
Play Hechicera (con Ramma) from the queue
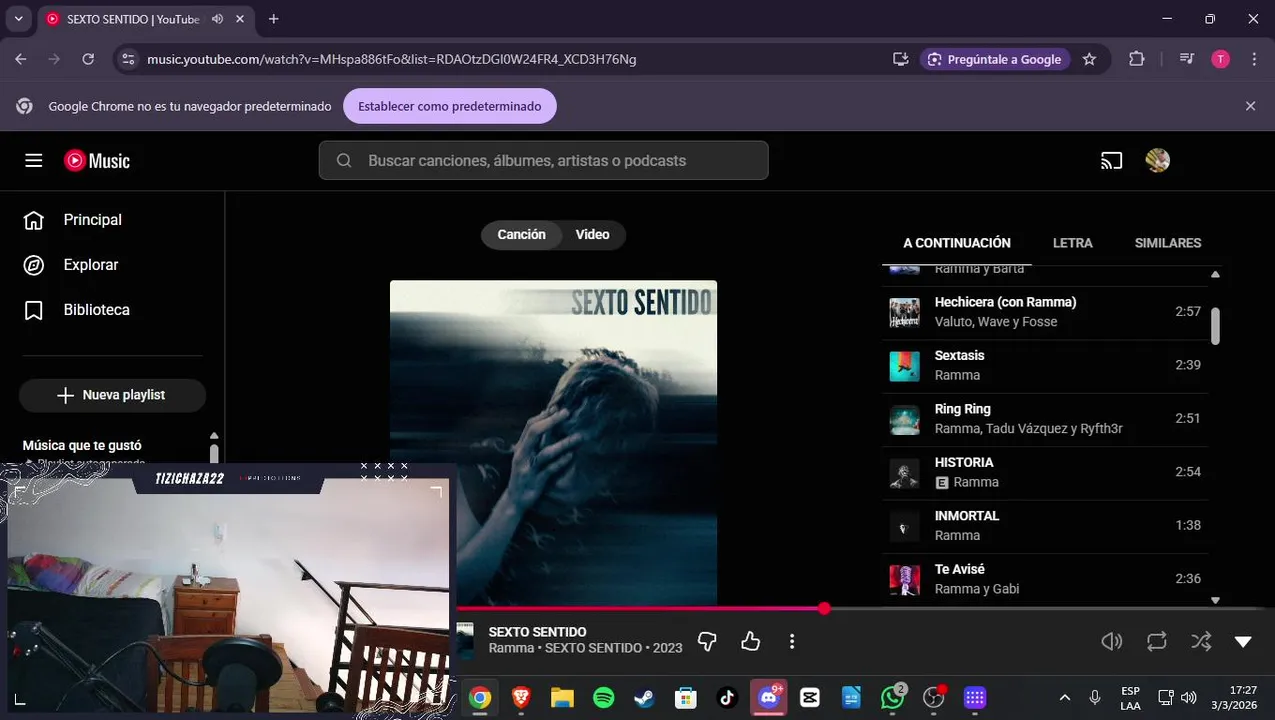[x=1045, y=312]
